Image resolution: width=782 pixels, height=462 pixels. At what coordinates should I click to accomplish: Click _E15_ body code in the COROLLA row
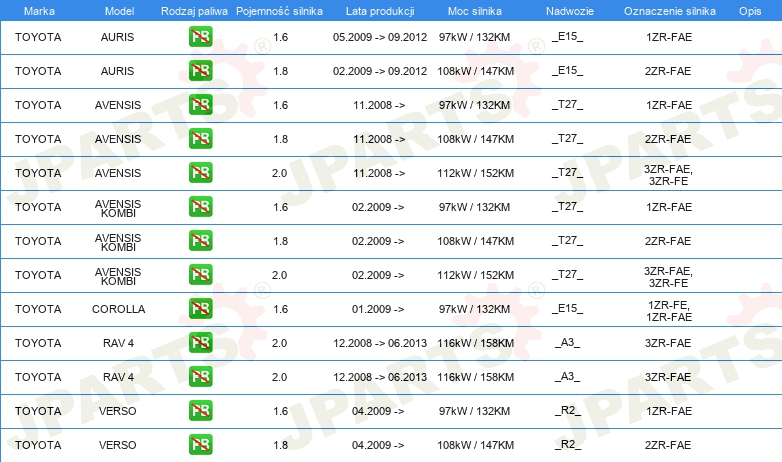click(x=568, y=308)
